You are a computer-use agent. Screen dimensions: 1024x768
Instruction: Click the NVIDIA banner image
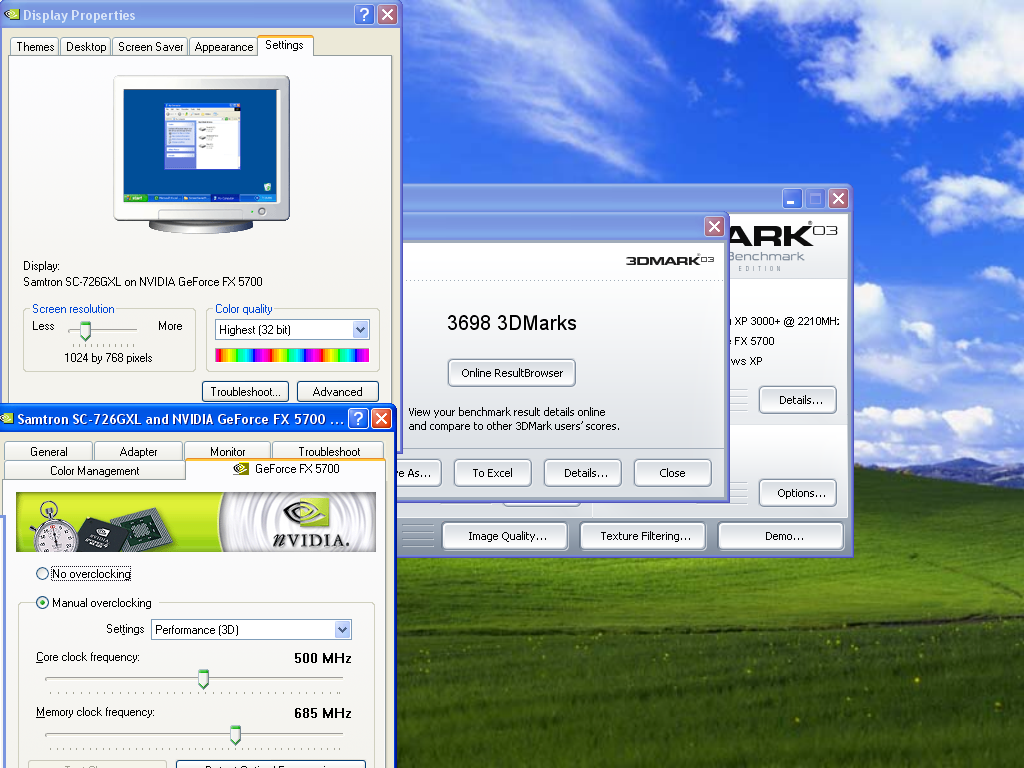[x=196, y=522]
